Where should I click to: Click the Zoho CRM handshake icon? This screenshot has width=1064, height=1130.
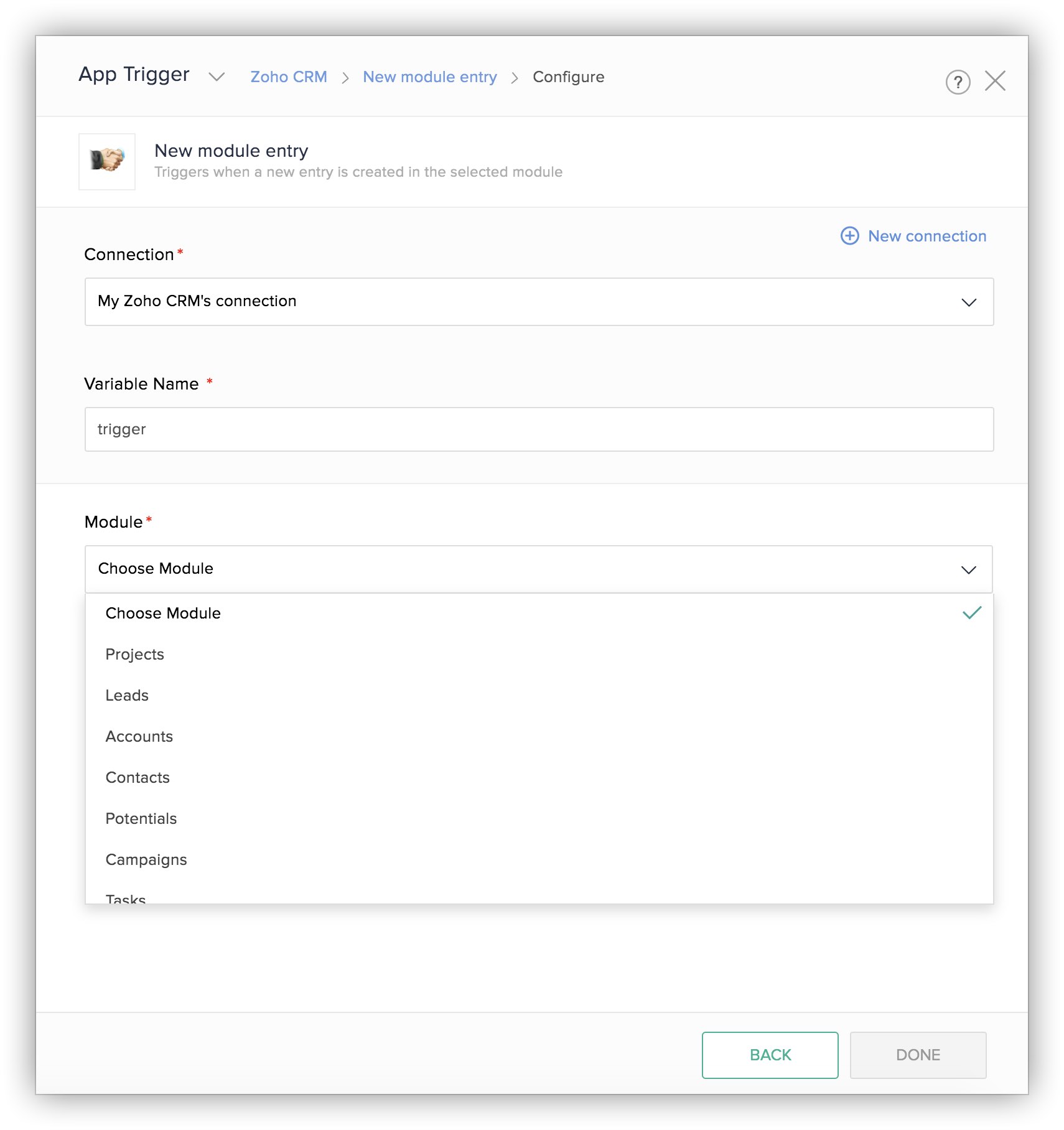[107, 161]
